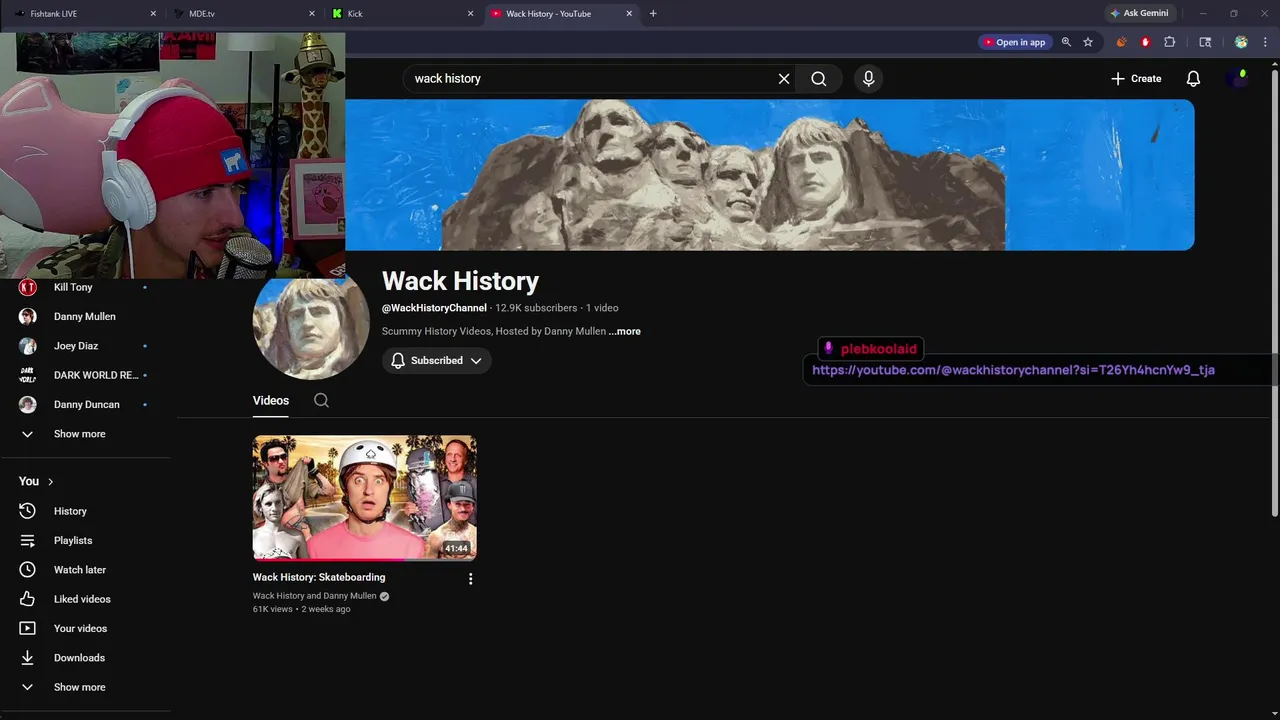
Task: Search within channel magnifier icon
Action: [x=321, y=400]
